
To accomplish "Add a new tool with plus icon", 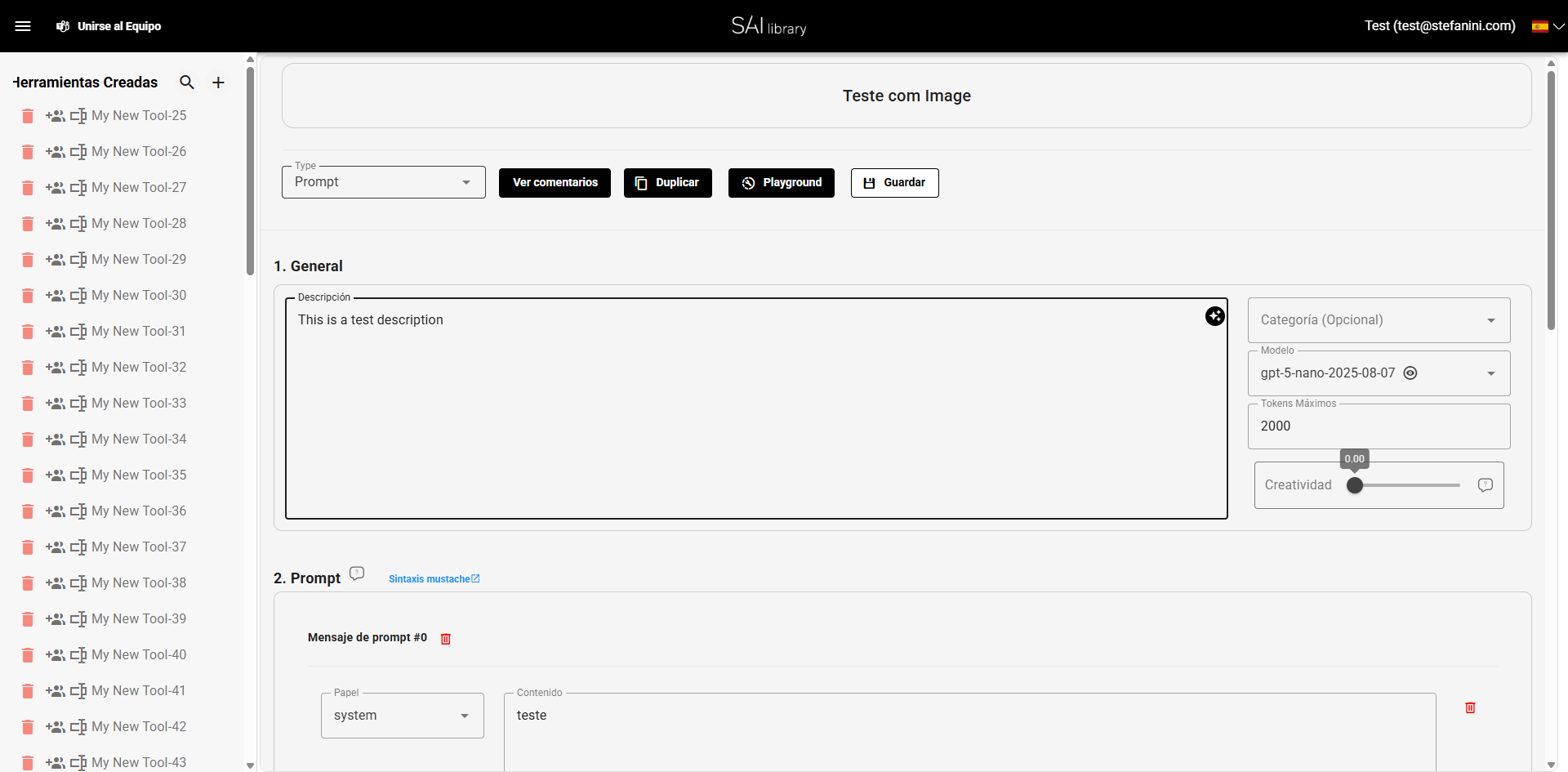I will click(218, 83).
